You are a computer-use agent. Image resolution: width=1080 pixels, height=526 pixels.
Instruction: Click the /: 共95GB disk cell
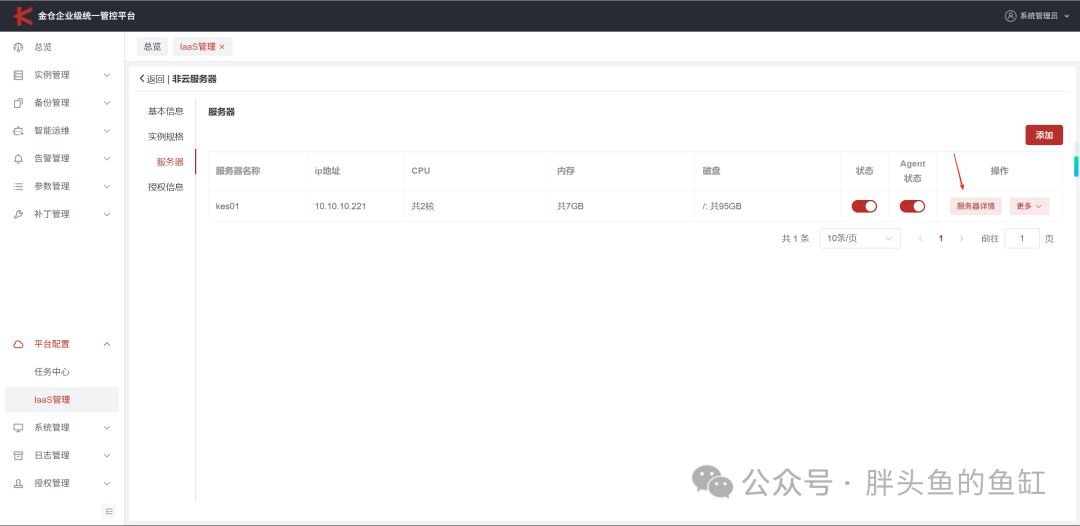[767, 207]
